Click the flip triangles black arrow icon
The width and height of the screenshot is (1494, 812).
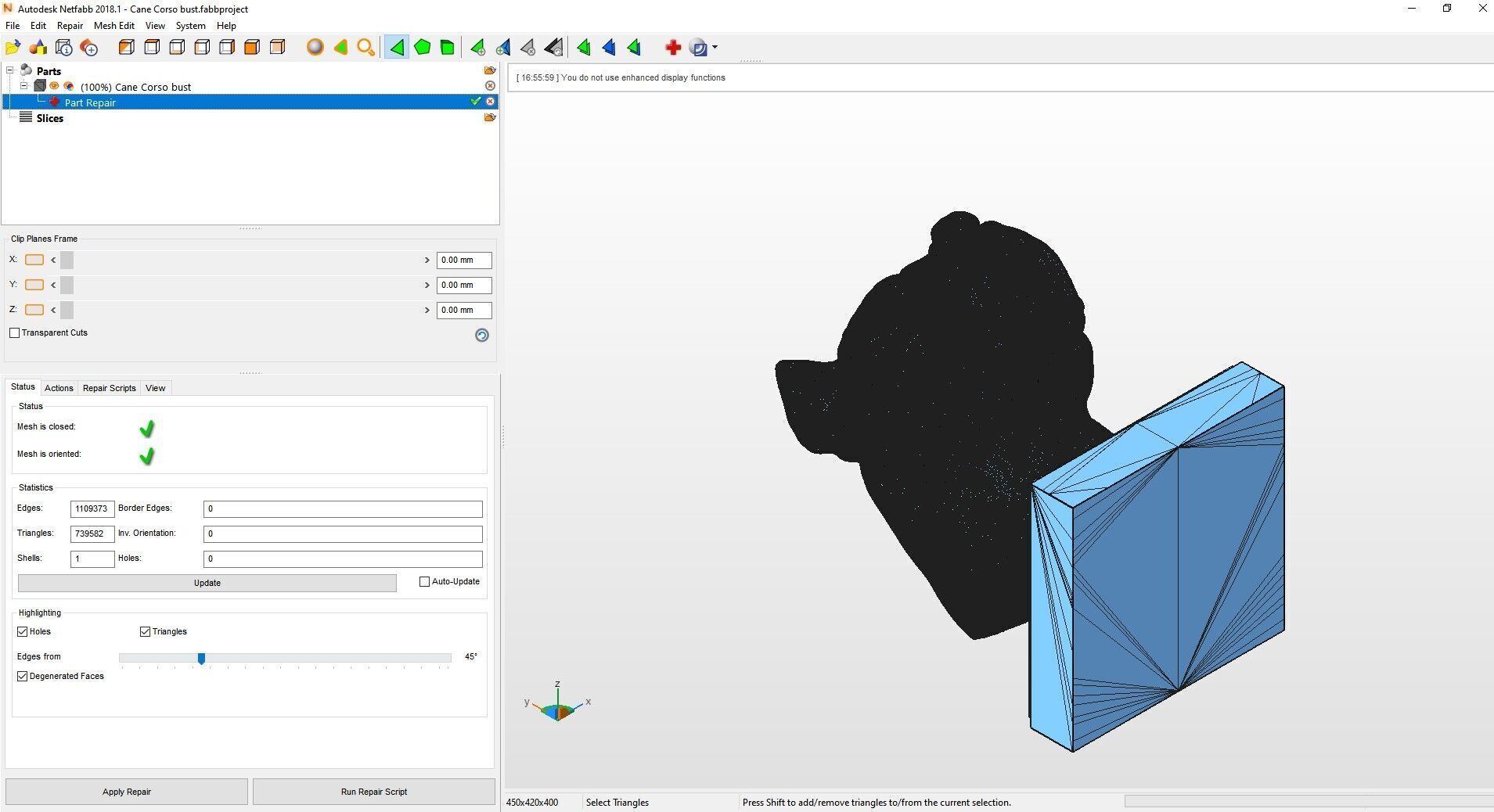(x=553, y=48)
